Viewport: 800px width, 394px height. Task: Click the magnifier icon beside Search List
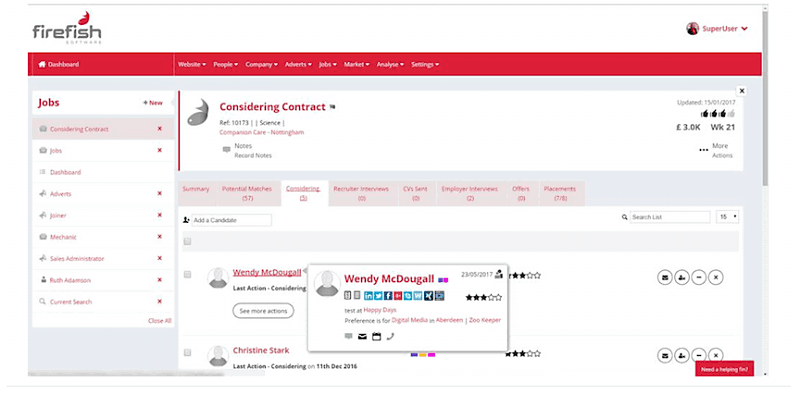[624, 217]
